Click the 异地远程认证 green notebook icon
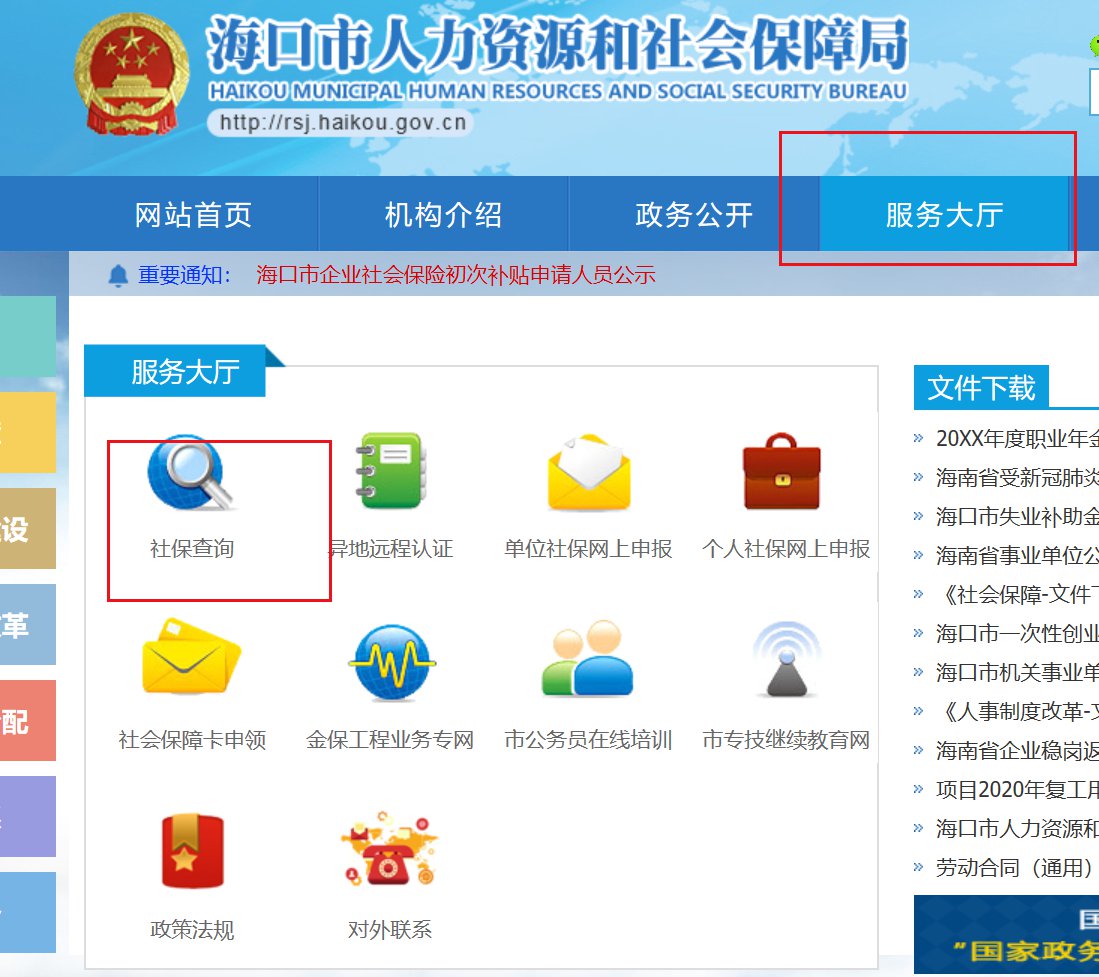Viewport: 1099px width, 977px height. pyautogui.click(x=390, y=470)
